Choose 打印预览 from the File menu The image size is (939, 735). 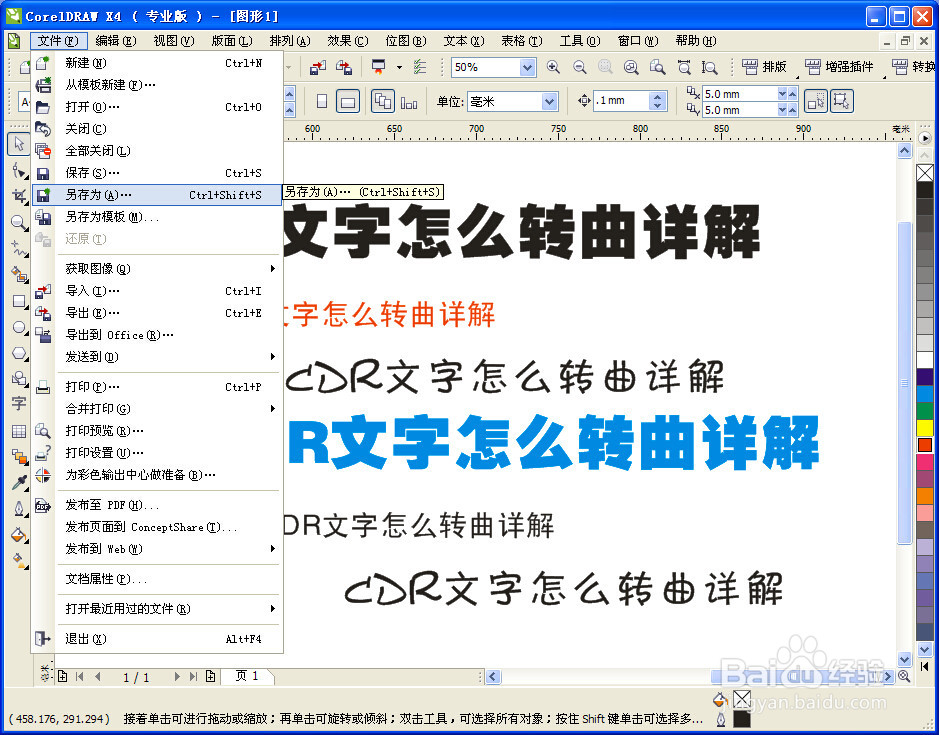point(157,431)
